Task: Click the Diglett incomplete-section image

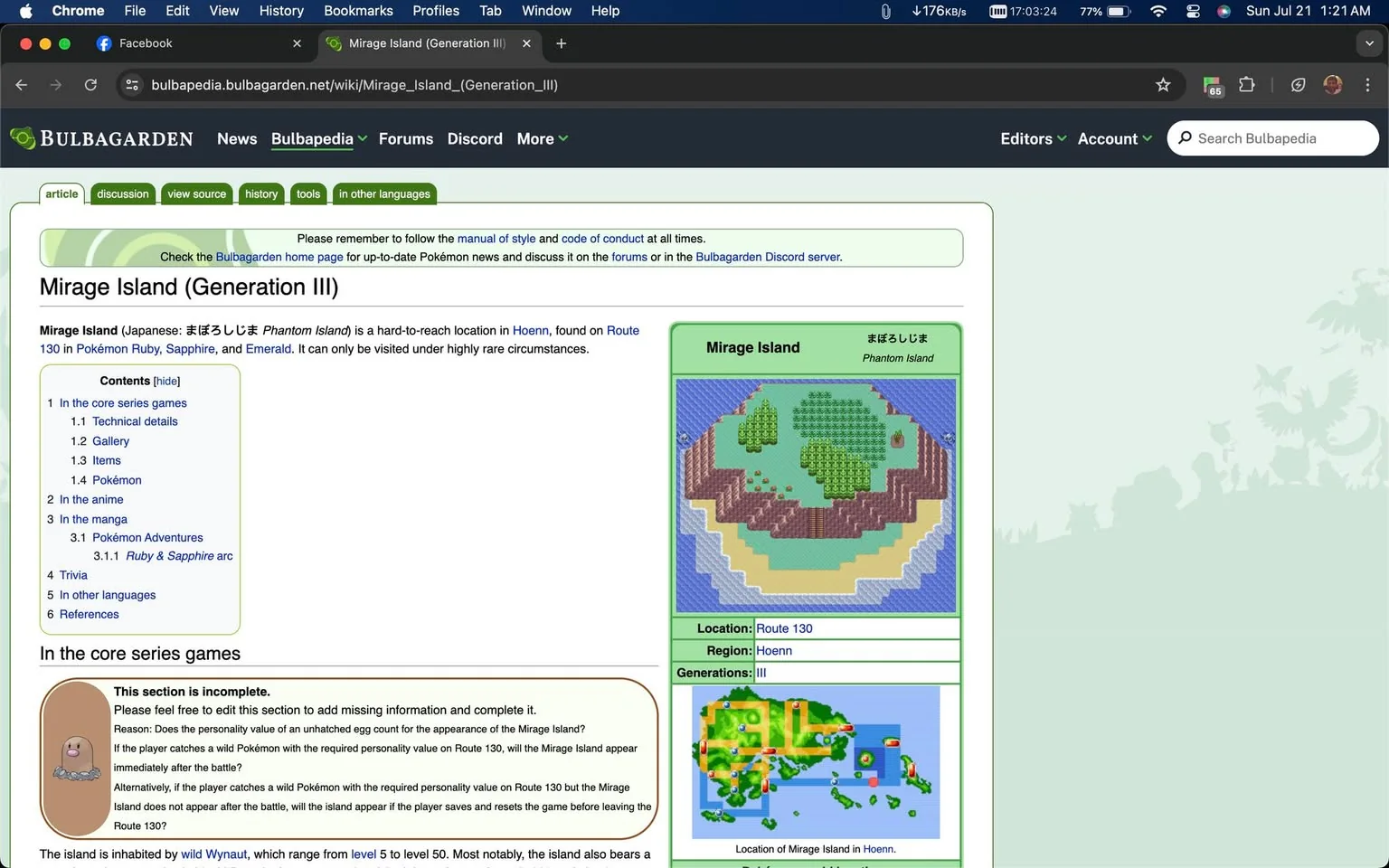Action: (x=76, y=759)
